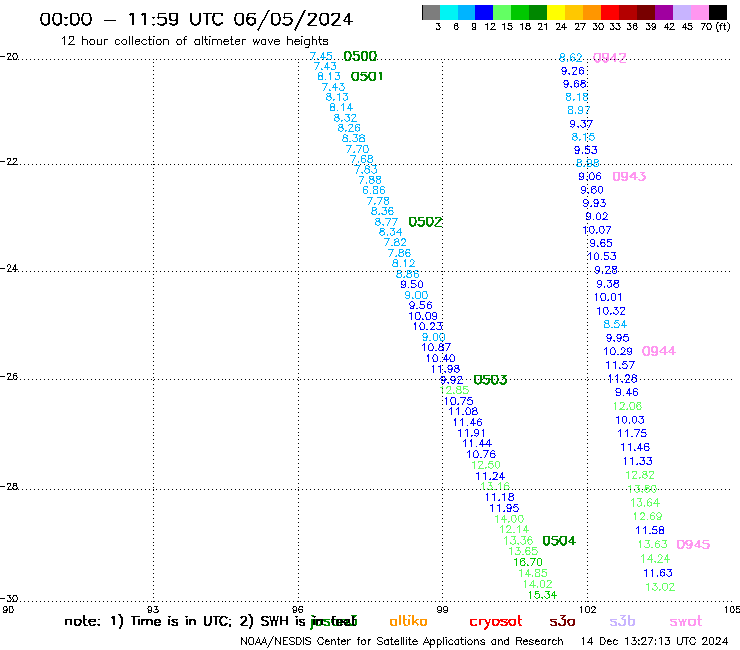The height and width of the screenshot is (650, 740).
Task: Click the 13.02 value at track bottom
Action: pos(660,587)
